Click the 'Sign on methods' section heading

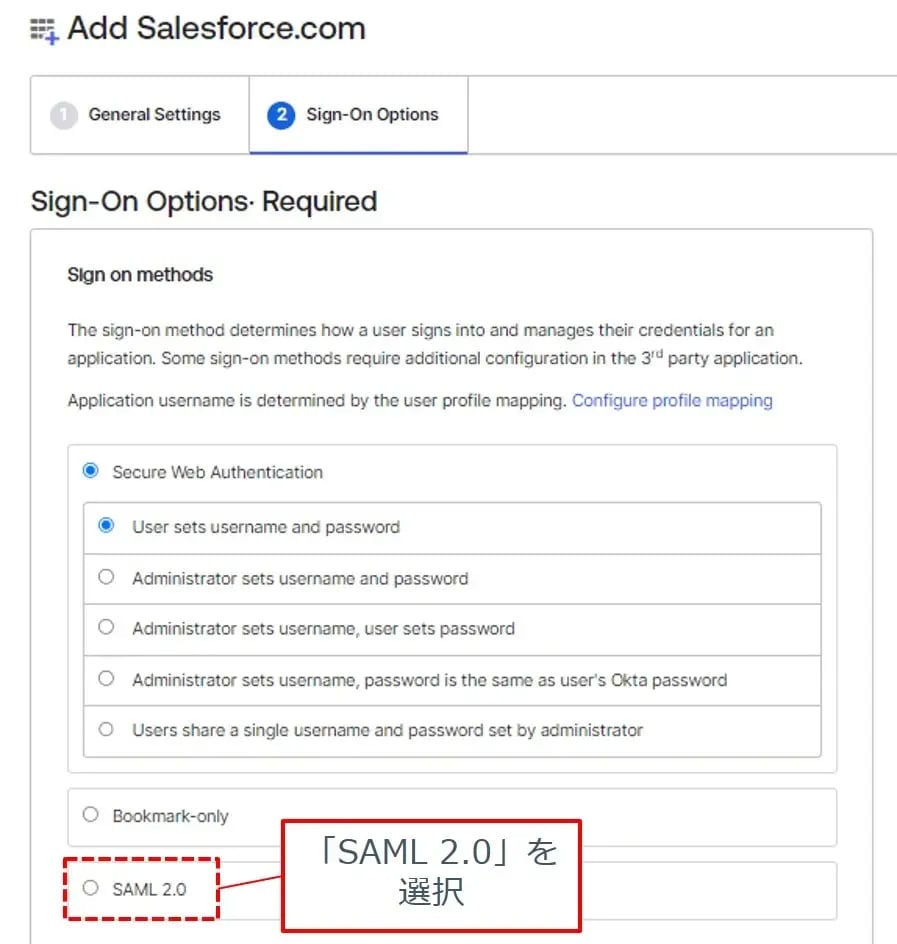140,274
